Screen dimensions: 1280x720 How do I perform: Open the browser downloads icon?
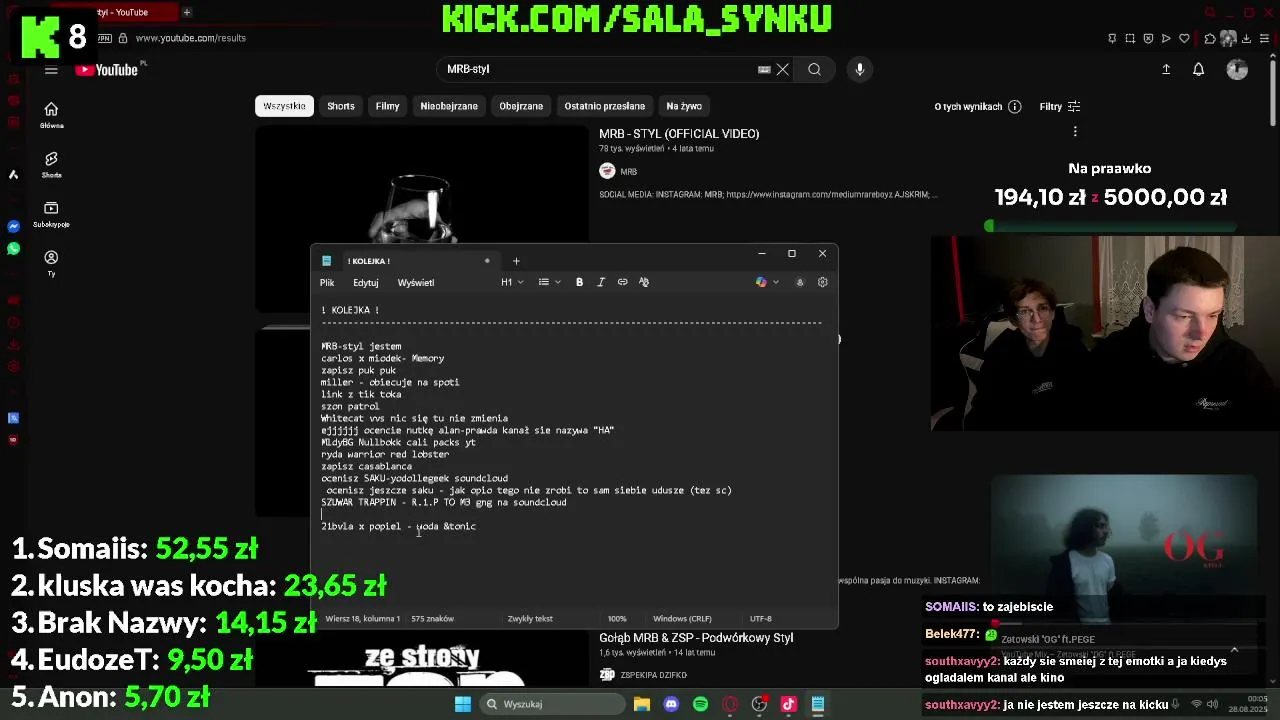[1247, 38]
